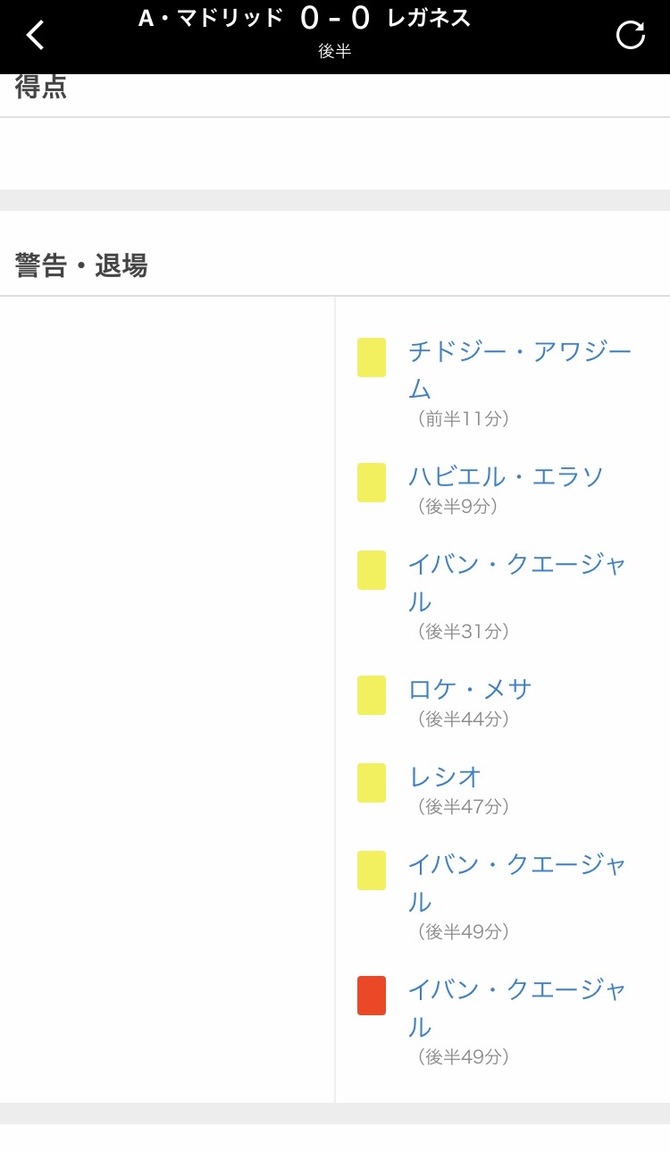The width and height of the screenshot is (670, 1152).
Task: Click yellow card icon for the 後半31分 booking
Action: pyautogui.click(x=372, y=570)
